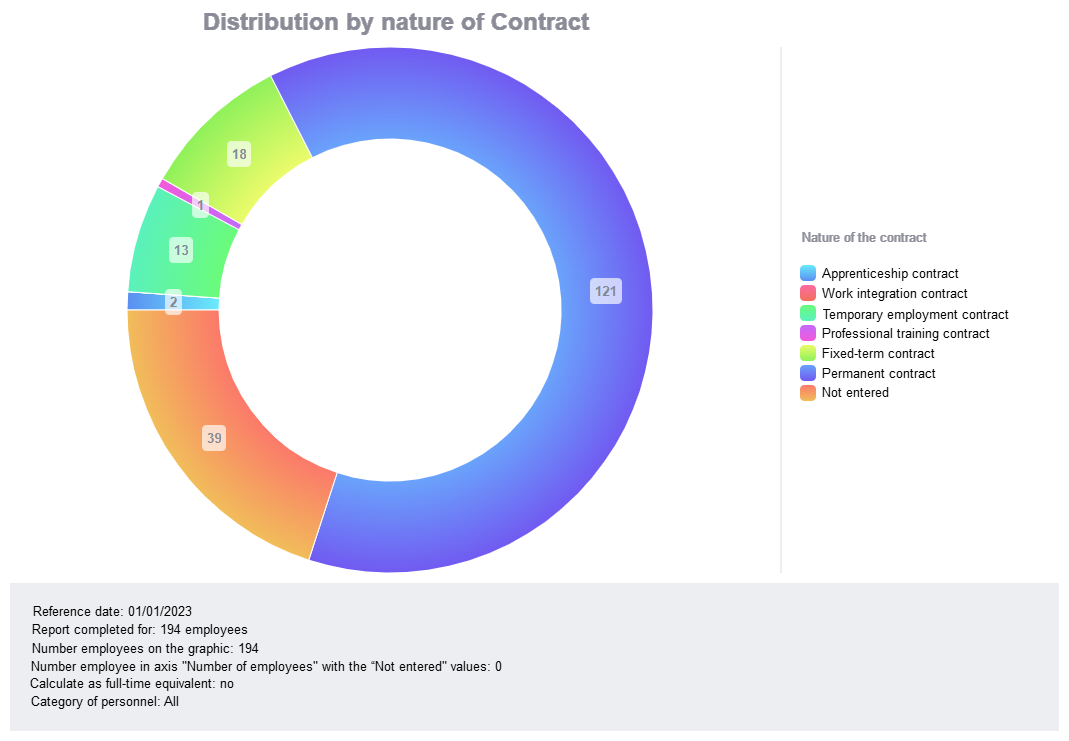Click the Apprenticeship contract legend color swatch

(x=808, y=273)
